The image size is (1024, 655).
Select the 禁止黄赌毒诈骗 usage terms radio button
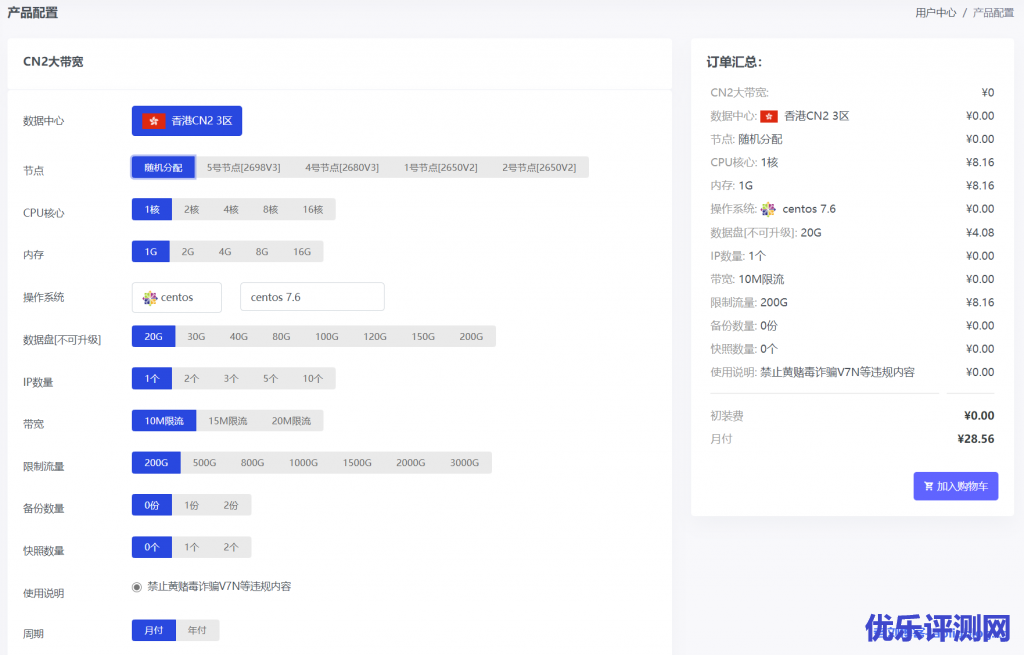click(x=137, y=587)
